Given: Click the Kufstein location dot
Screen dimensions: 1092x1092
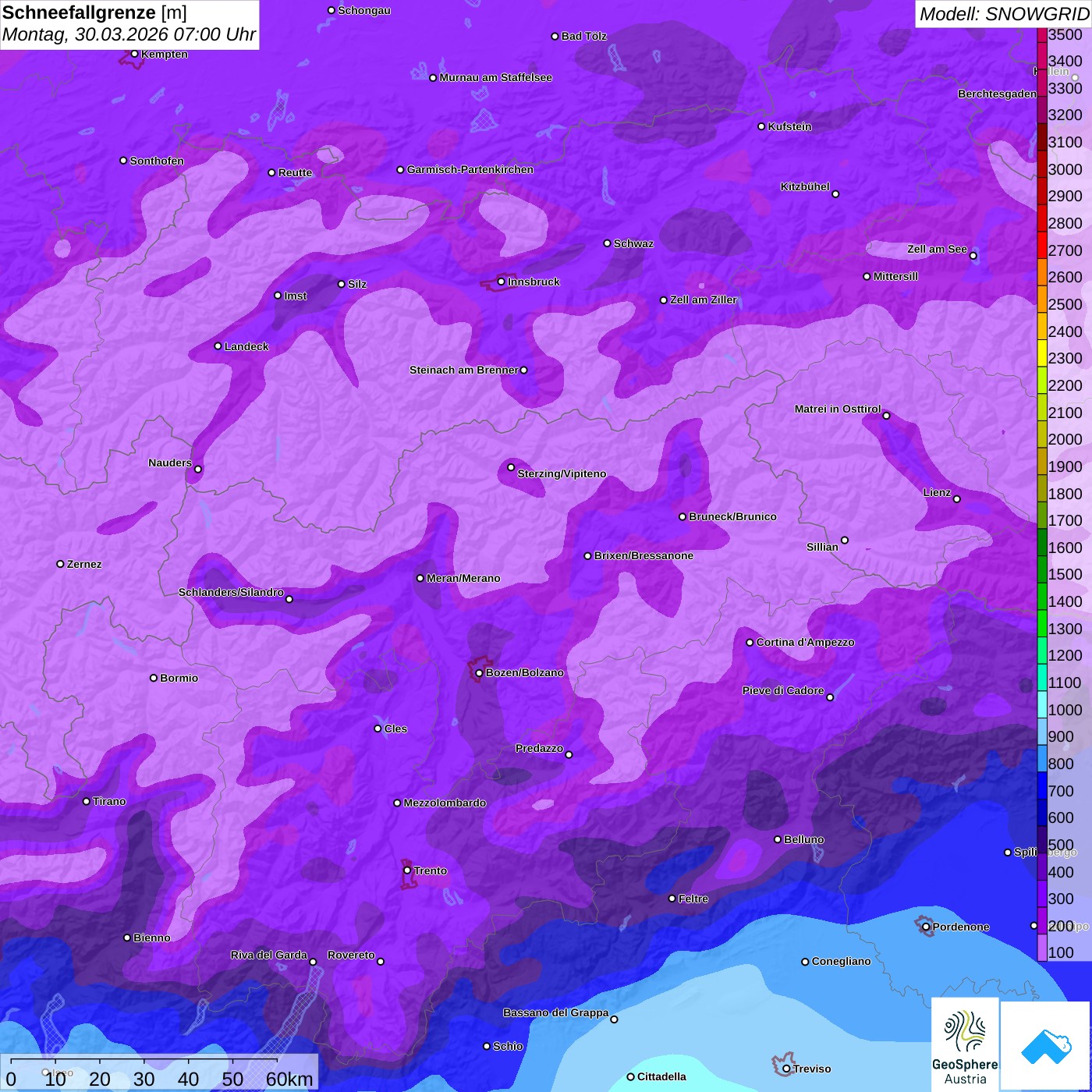Looking at the screenshot, I should (761, 126).
